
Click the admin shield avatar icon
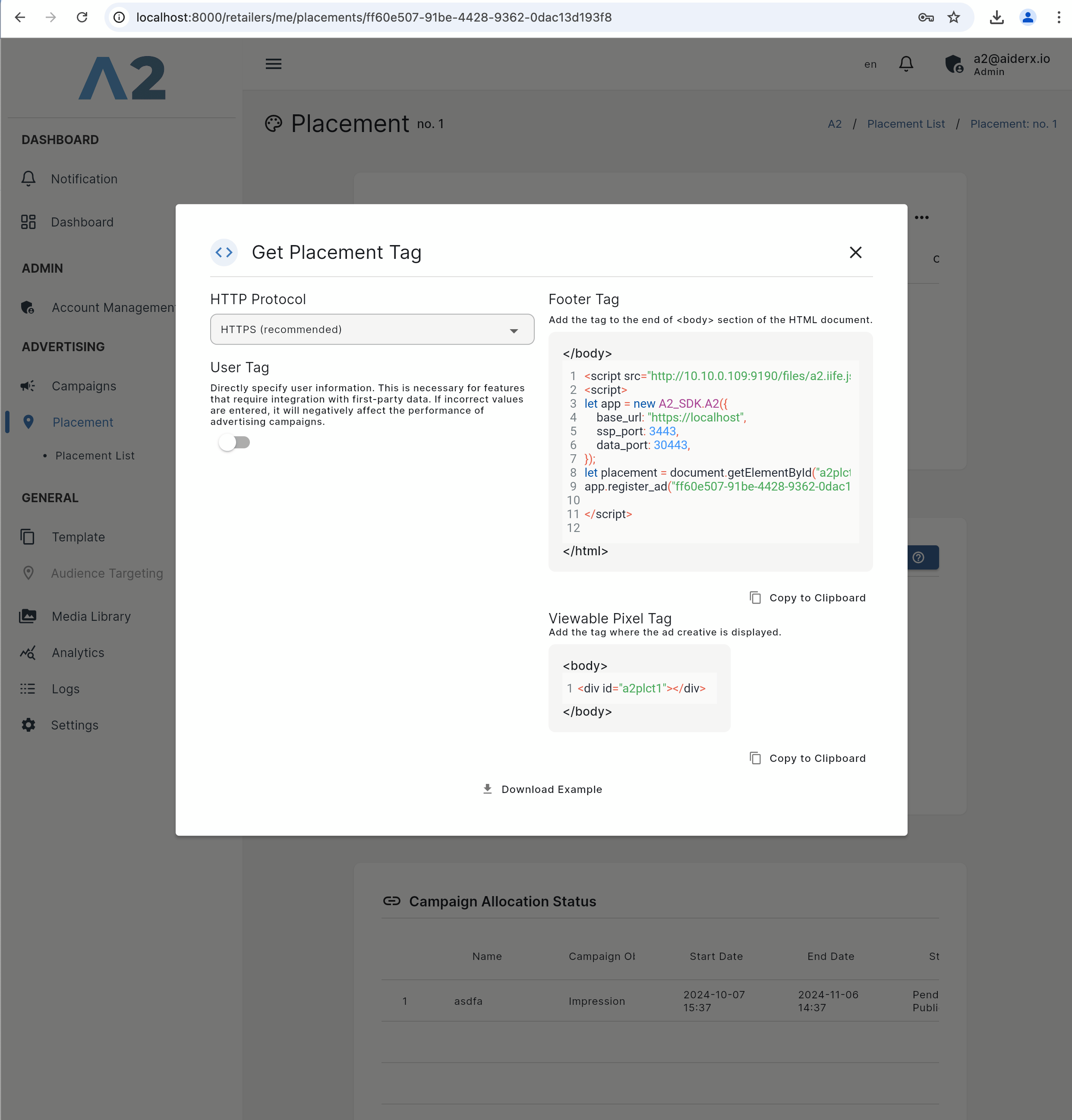[x=954, y=64]
